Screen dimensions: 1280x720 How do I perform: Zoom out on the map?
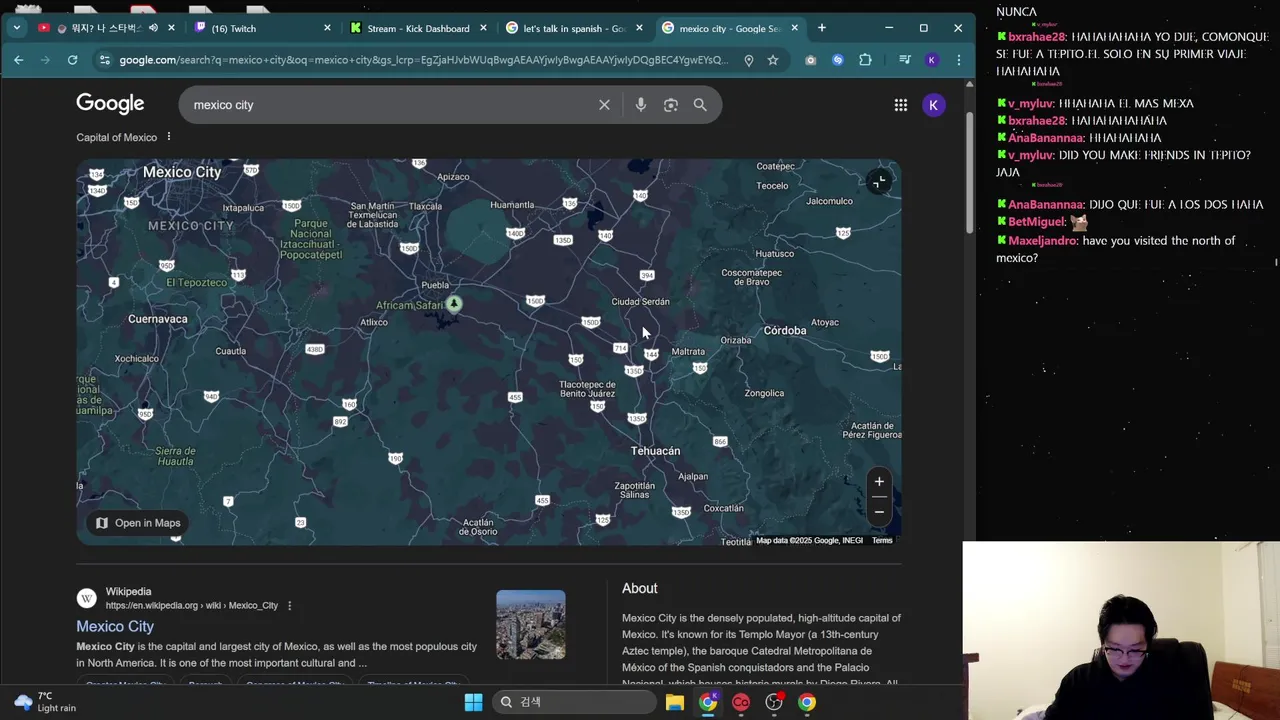tap(879, 512)
